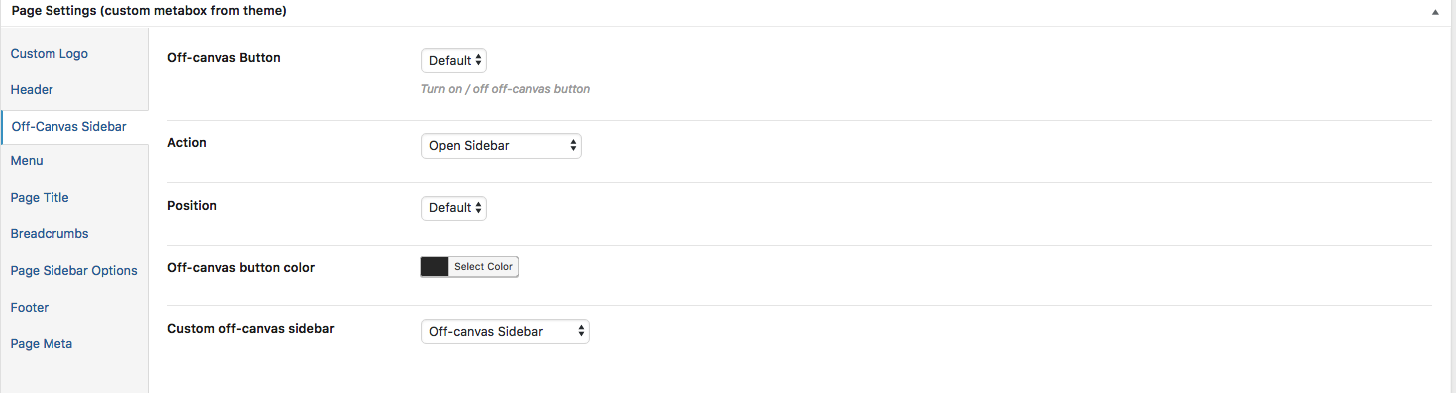
Task: Click the Off-canvas button color label
Action: coord(241,268)
